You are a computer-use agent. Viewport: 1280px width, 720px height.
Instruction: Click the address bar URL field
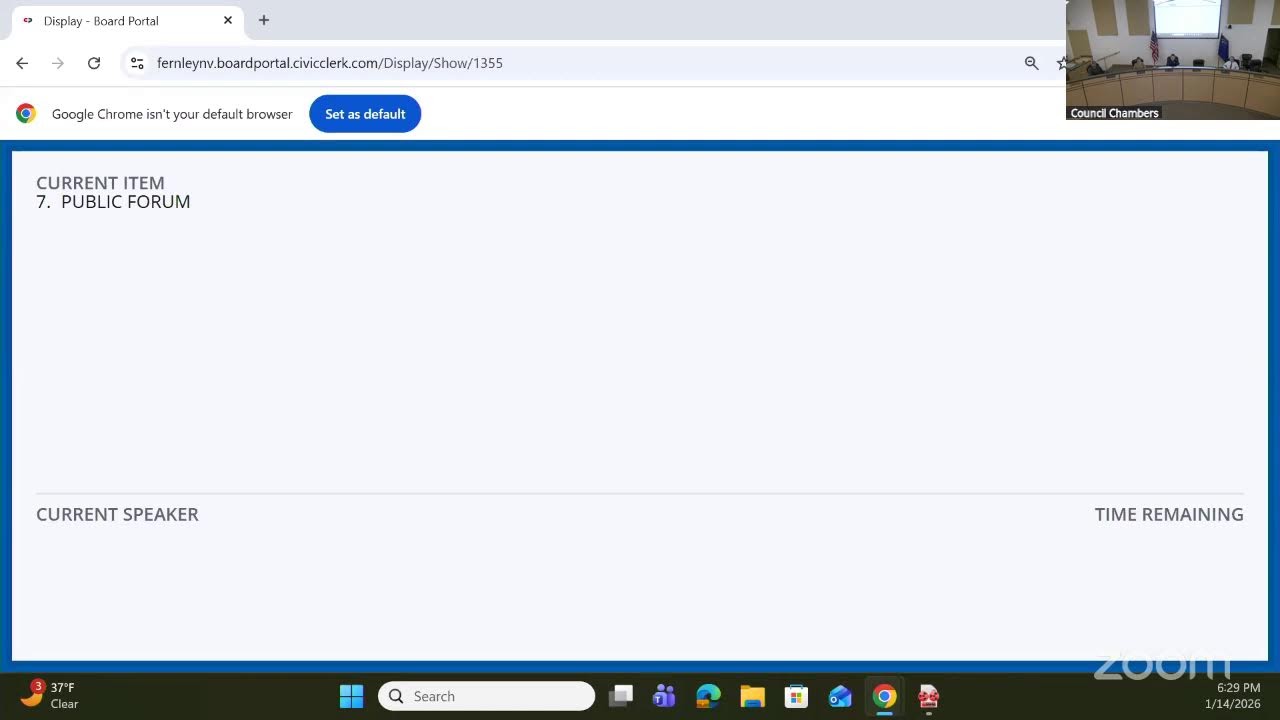click(x=580, y=63)
